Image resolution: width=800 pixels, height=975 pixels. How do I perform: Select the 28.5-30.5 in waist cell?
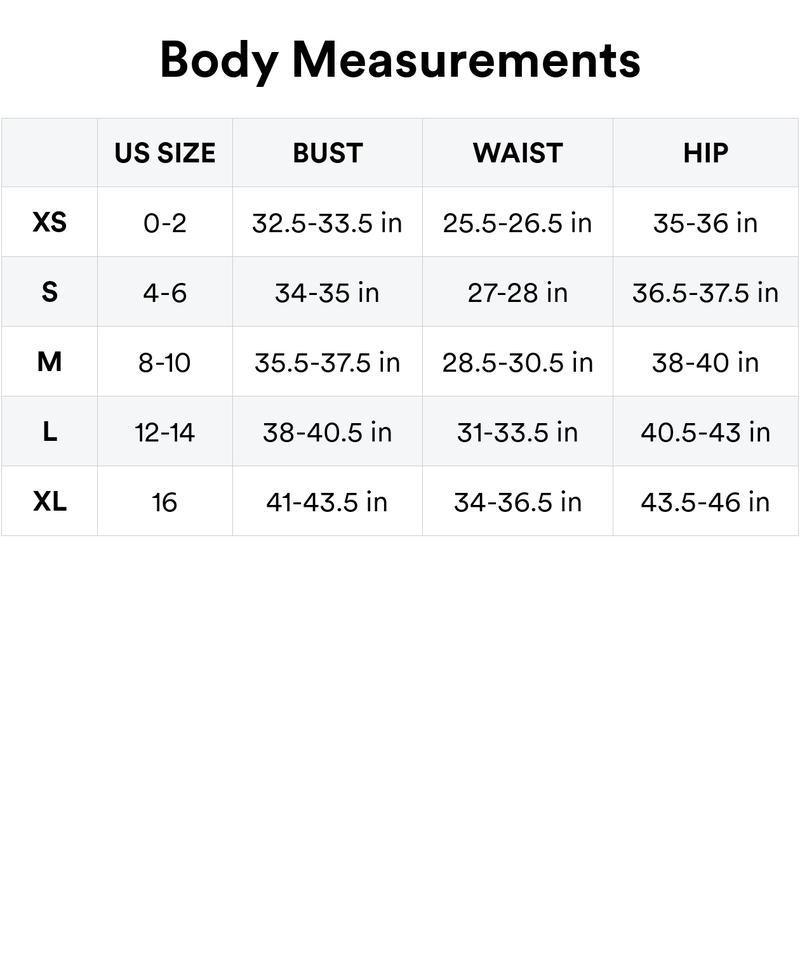click(x=517, y=362)
